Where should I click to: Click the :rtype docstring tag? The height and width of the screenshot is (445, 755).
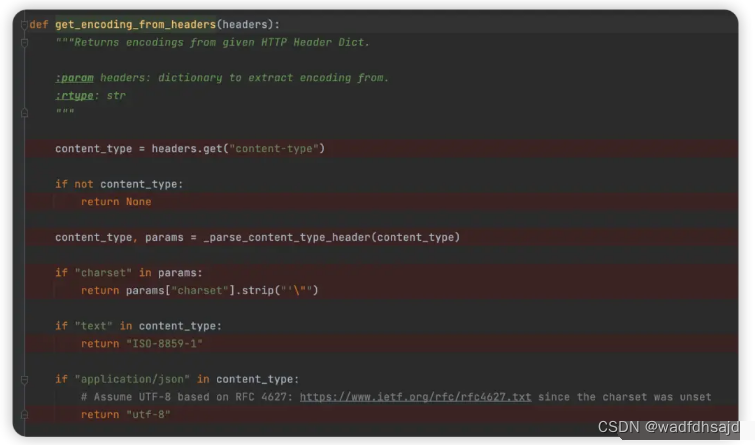(x=74, y=96)
